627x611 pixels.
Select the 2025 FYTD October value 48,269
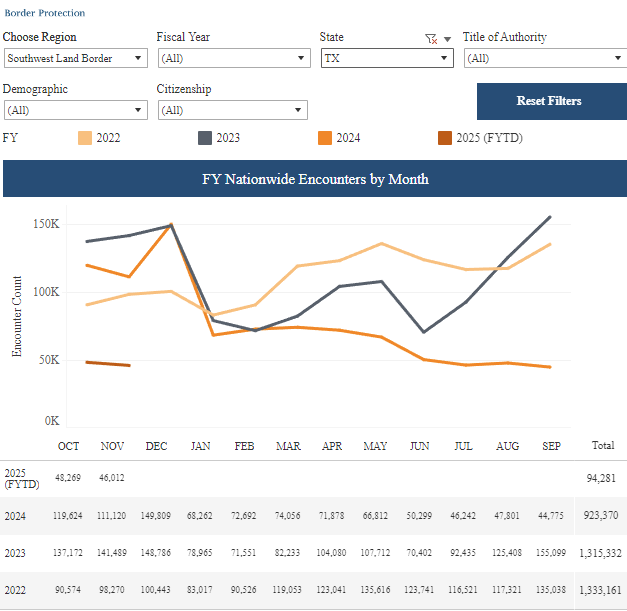68,478
